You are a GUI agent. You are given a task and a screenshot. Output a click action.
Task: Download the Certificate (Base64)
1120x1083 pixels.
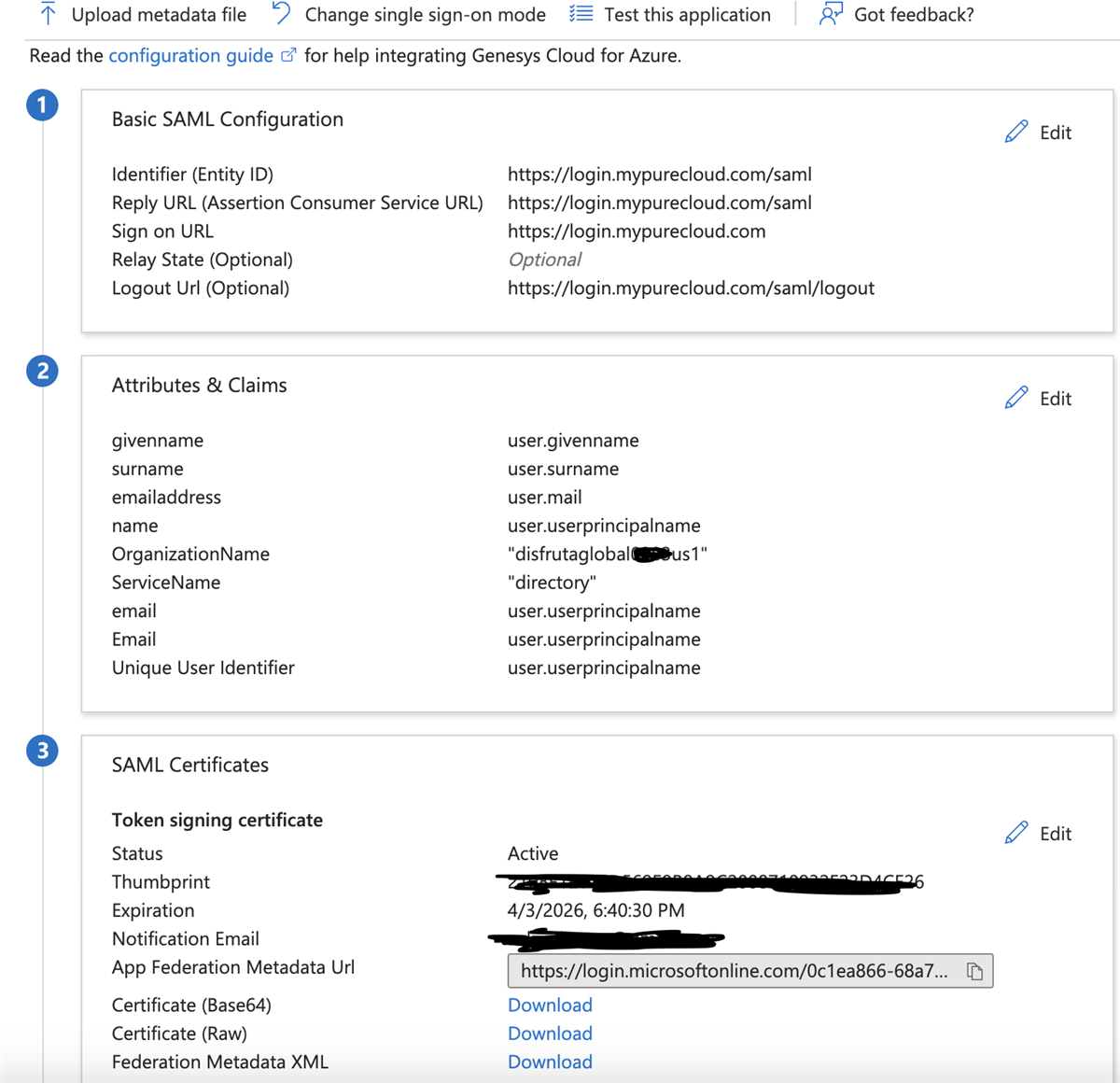[x=550, y=1005]
